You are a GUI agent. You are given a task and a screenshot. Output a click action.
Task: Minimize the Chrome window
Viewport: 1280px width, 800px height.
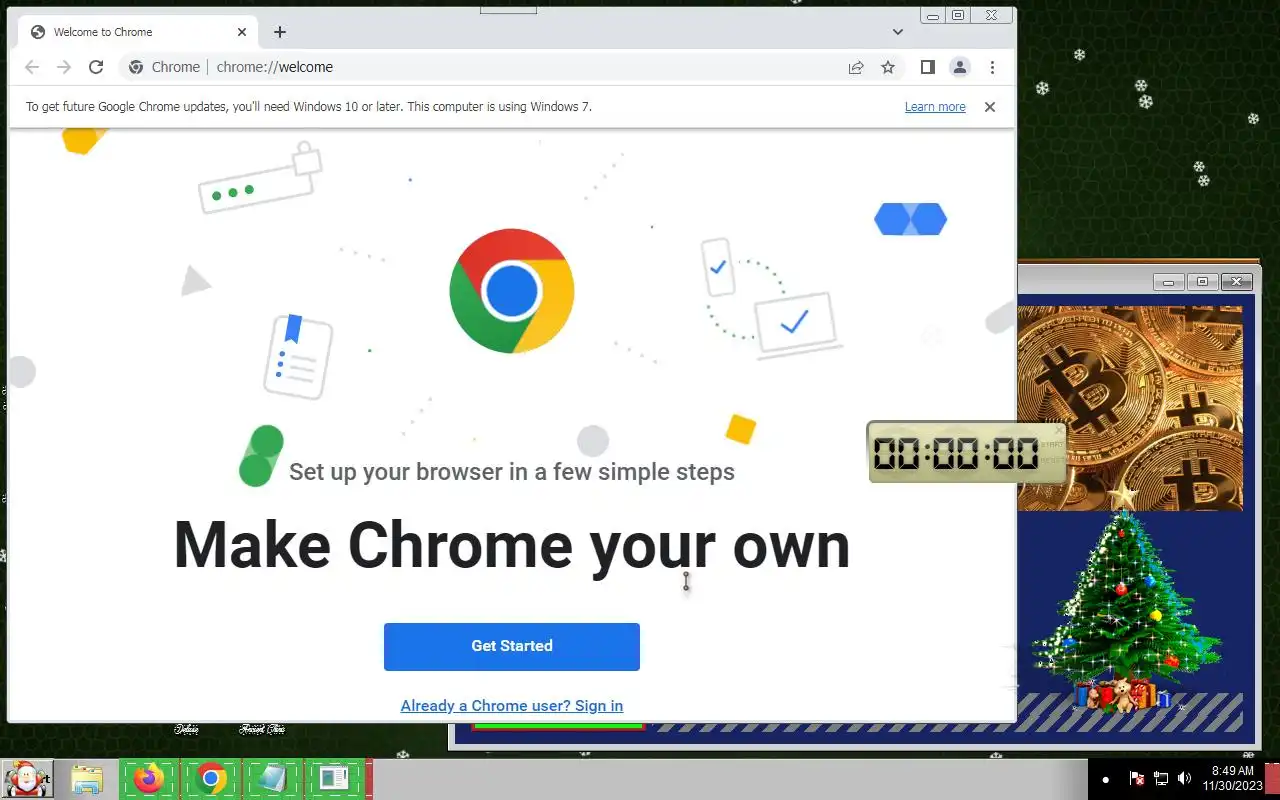(x=933, y=15)
